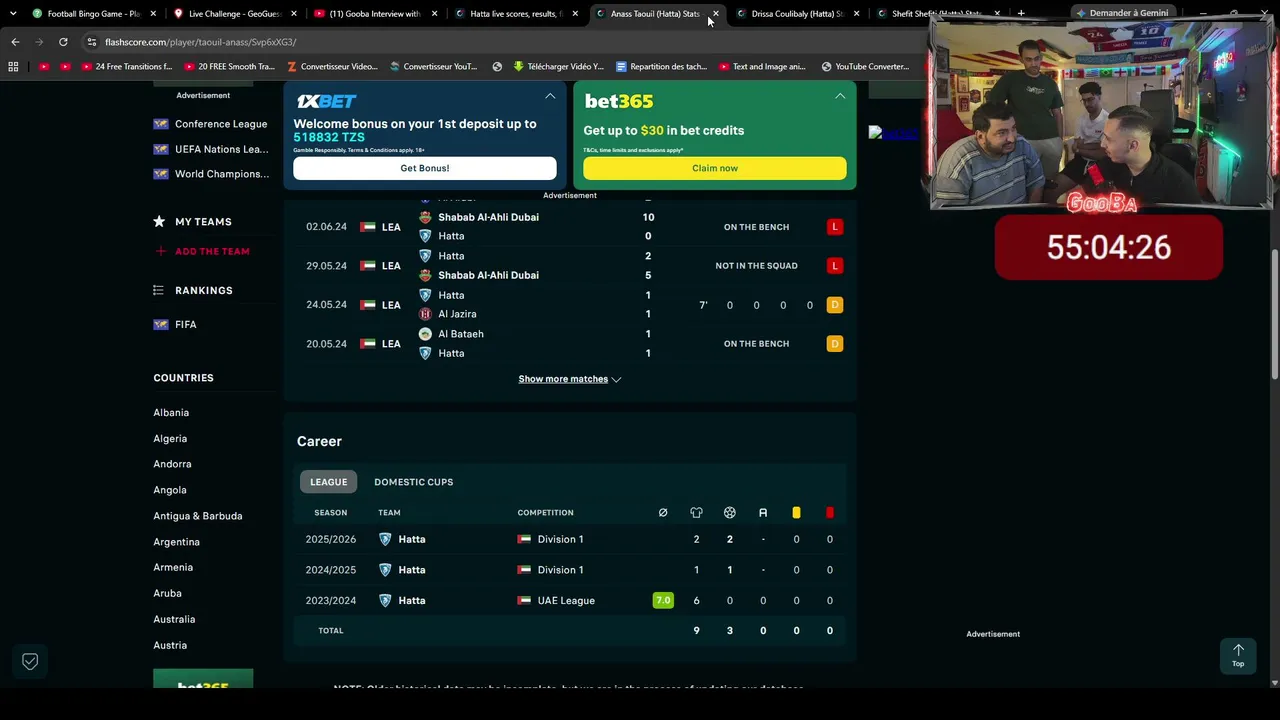Switch to the LEAGUE career tab
This screenshot has width=1280, height=720.
328,482
